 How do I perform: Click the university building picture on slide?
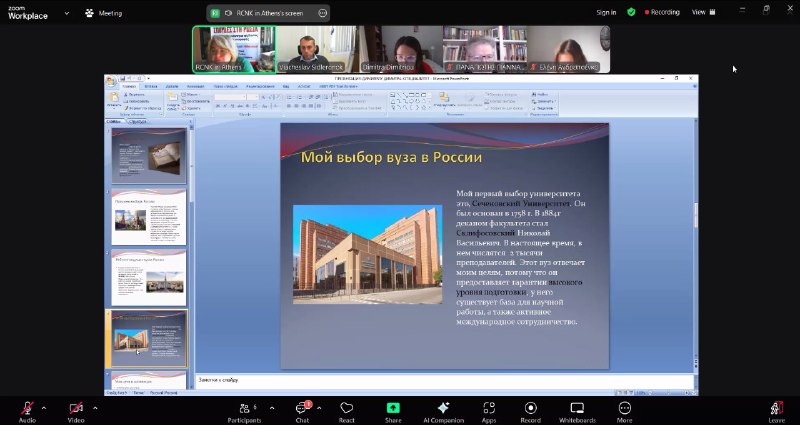pos(367,254)
